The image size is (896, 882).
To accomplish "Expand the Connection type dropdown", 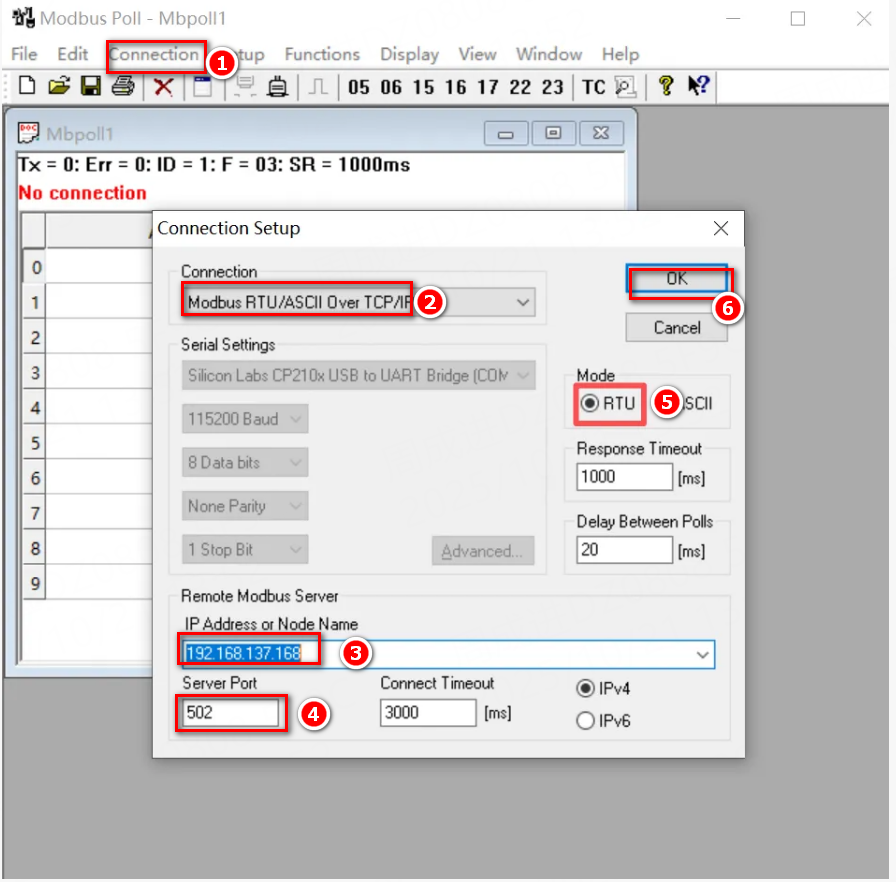I will tap(522, 302).
